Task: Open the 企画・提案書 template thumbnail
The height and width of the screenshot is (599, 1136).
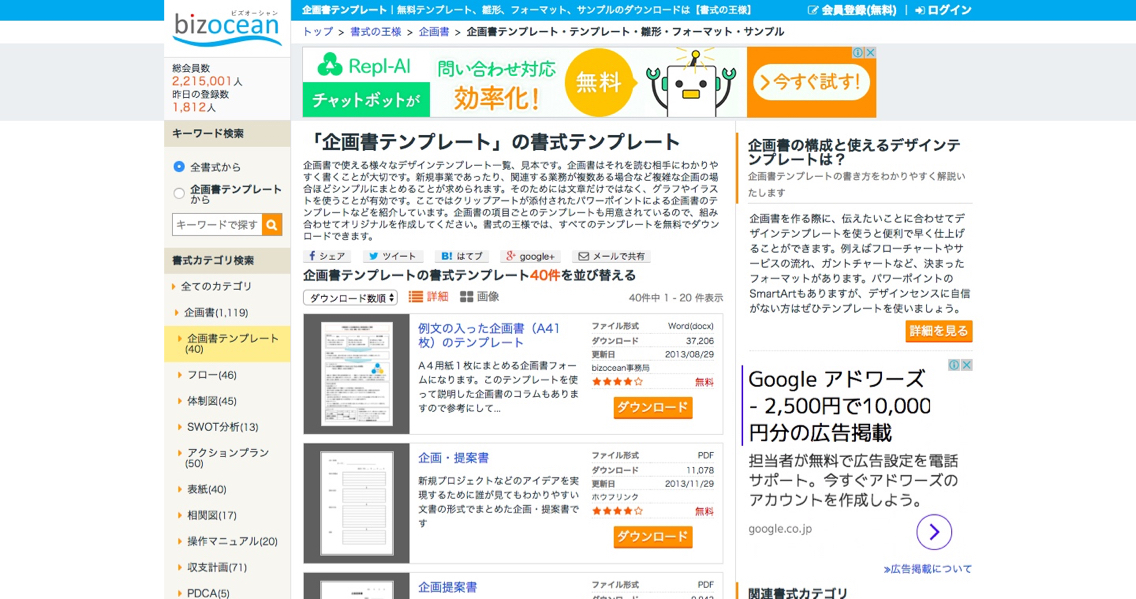Action: 356,503
